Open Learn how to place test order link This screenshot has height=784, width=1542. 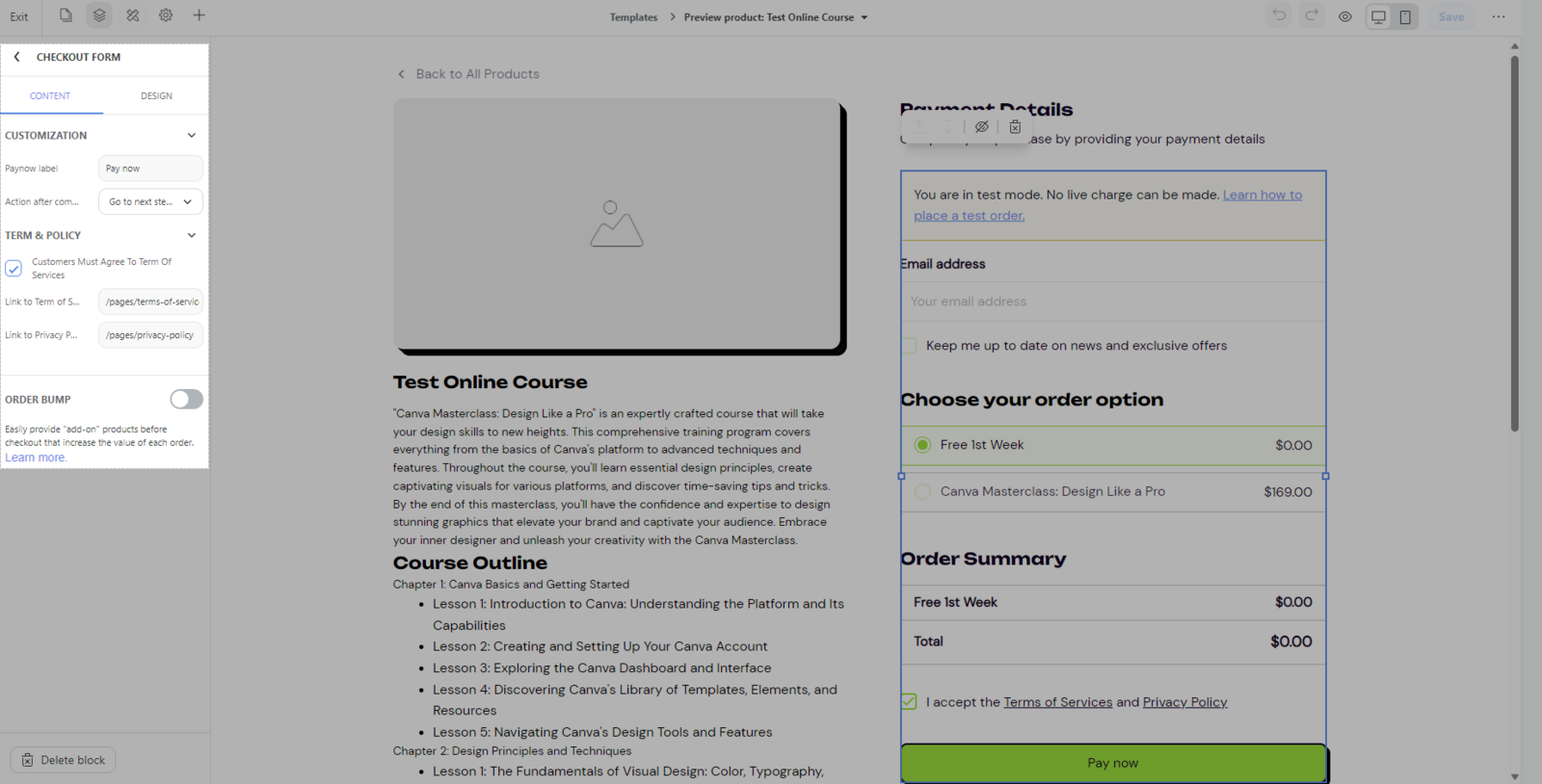coord(1108,205)
